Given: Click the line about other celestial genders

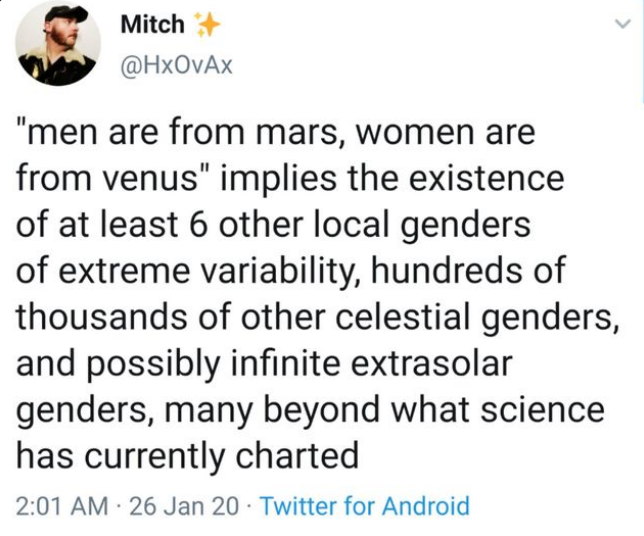Looking at the screenshot, I should [x=315, y=316].
